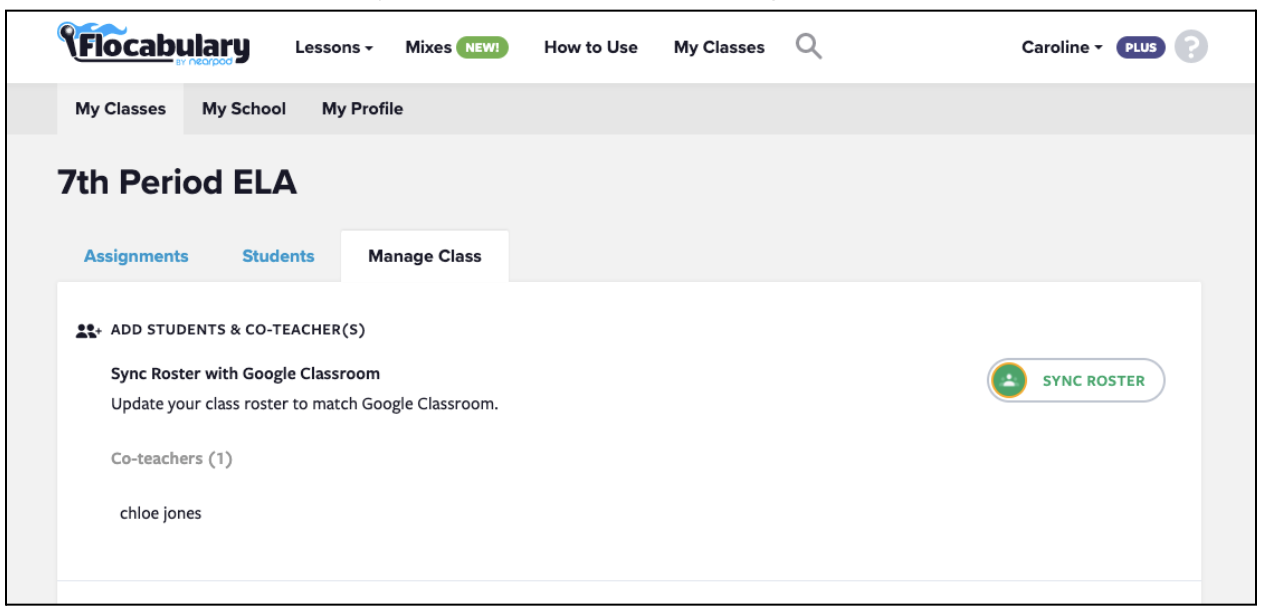Click the green NEW! badge beside Mixes

click(483, 47)
